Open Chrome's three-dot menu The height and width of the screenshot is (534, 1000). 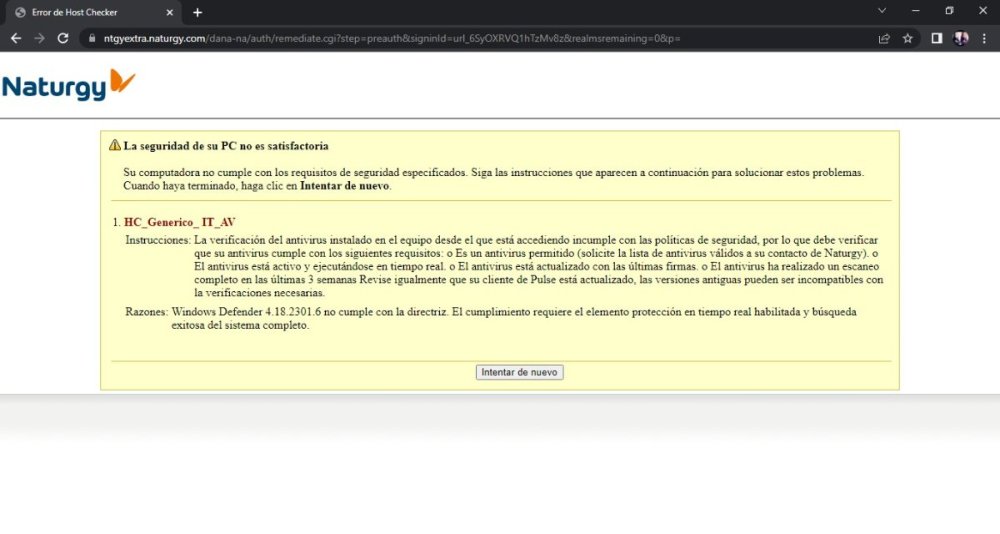(x=984, y=38)
